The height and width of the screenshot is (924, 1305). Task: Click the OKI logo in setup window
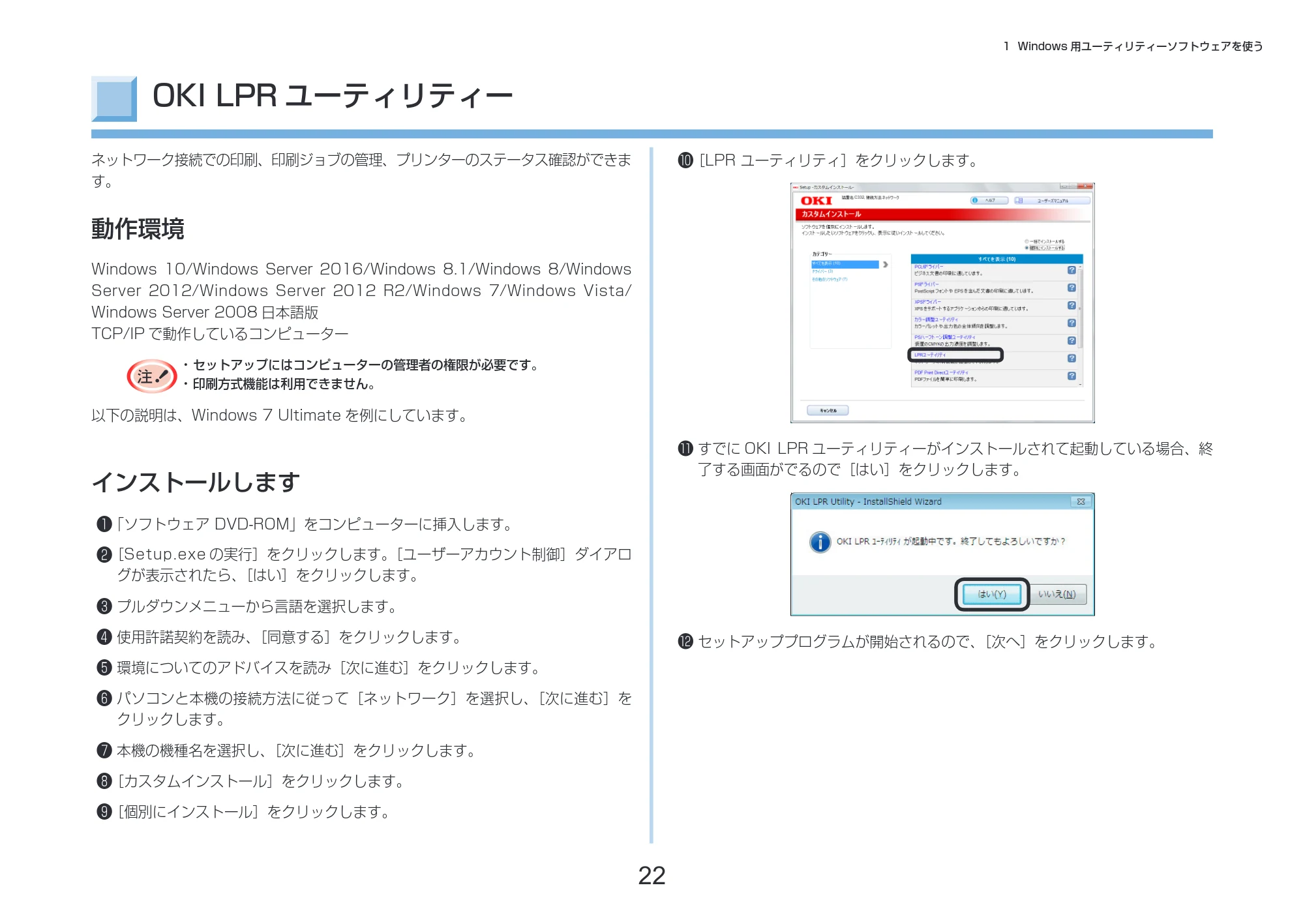817,201
